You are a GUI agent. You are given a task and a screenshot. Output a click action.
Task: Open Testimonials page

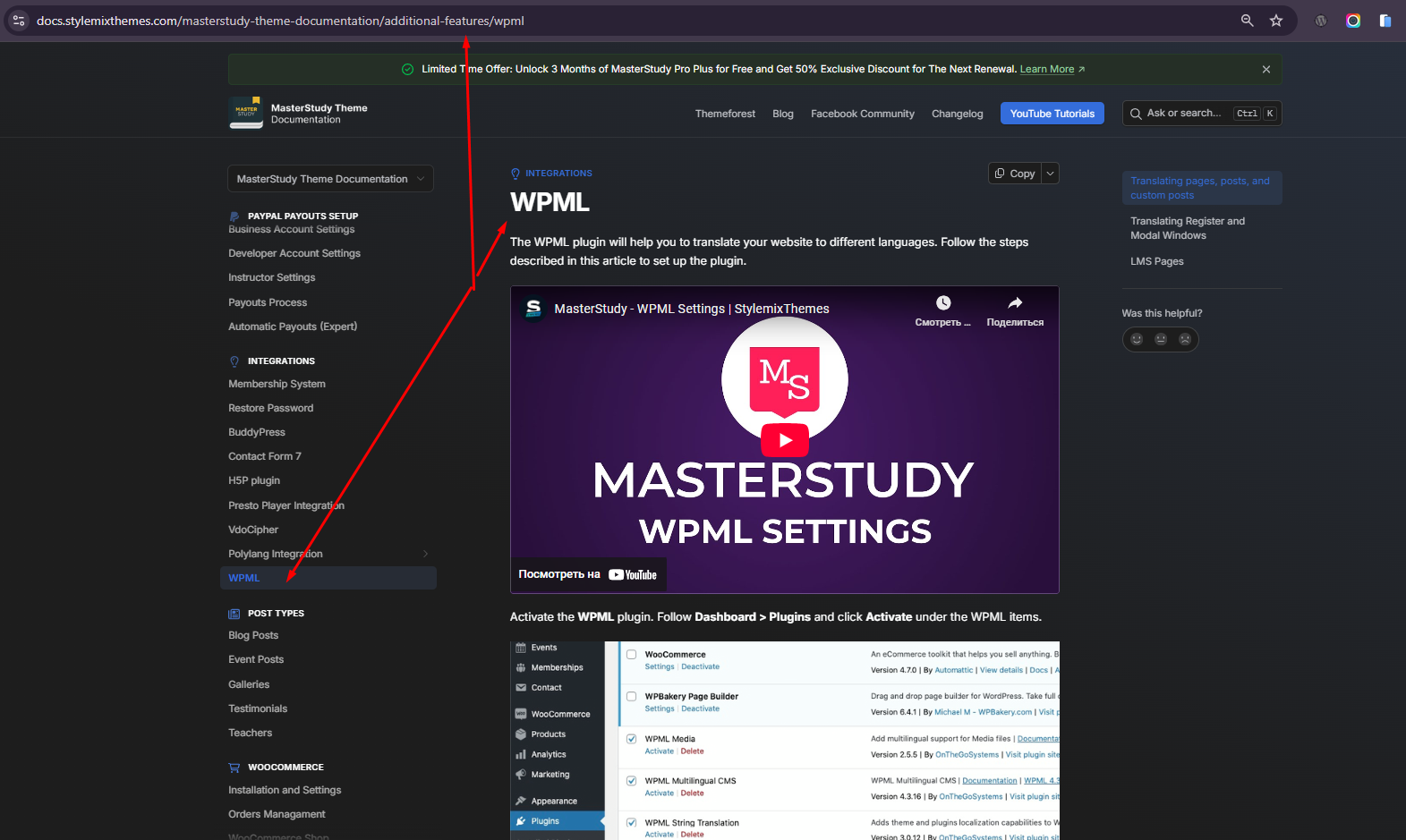pos(258,708)
